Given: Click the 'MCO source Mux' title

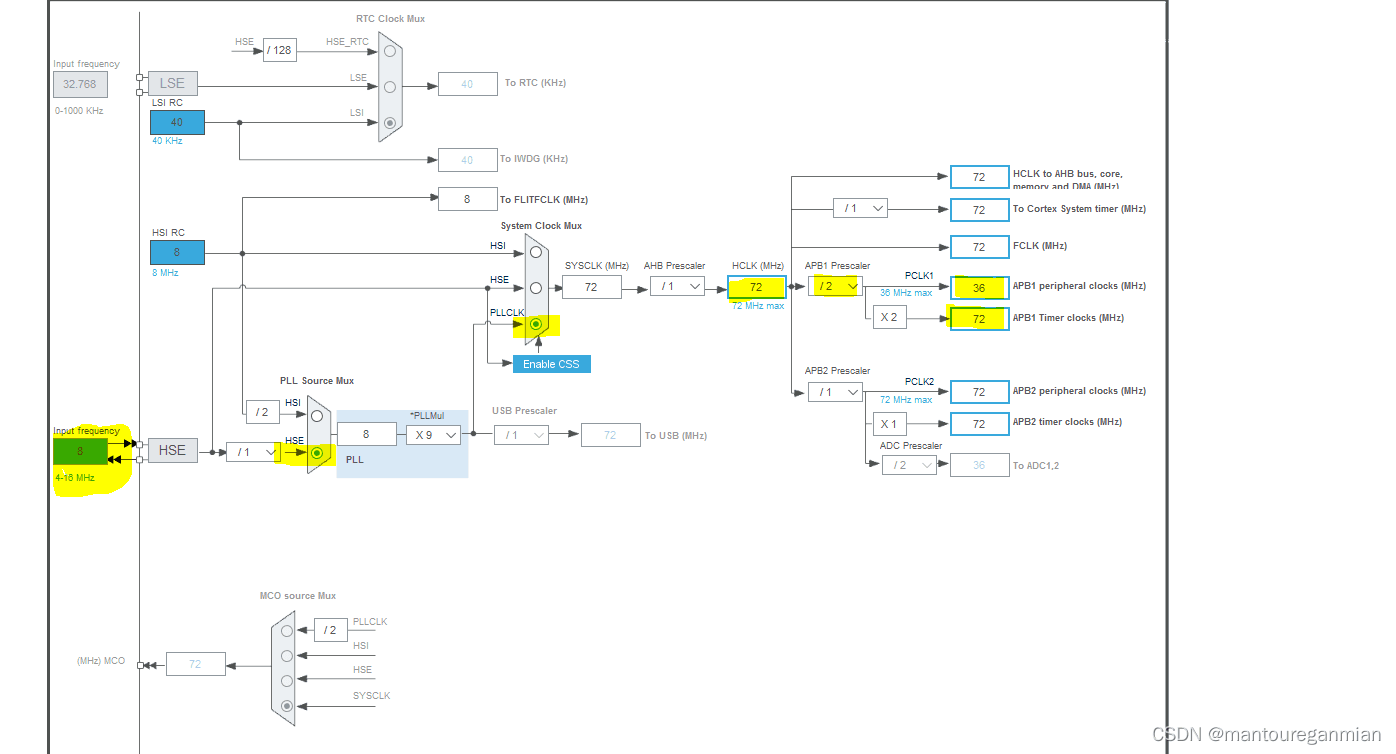Looking at the screenshot, I should tap(298, 596).
